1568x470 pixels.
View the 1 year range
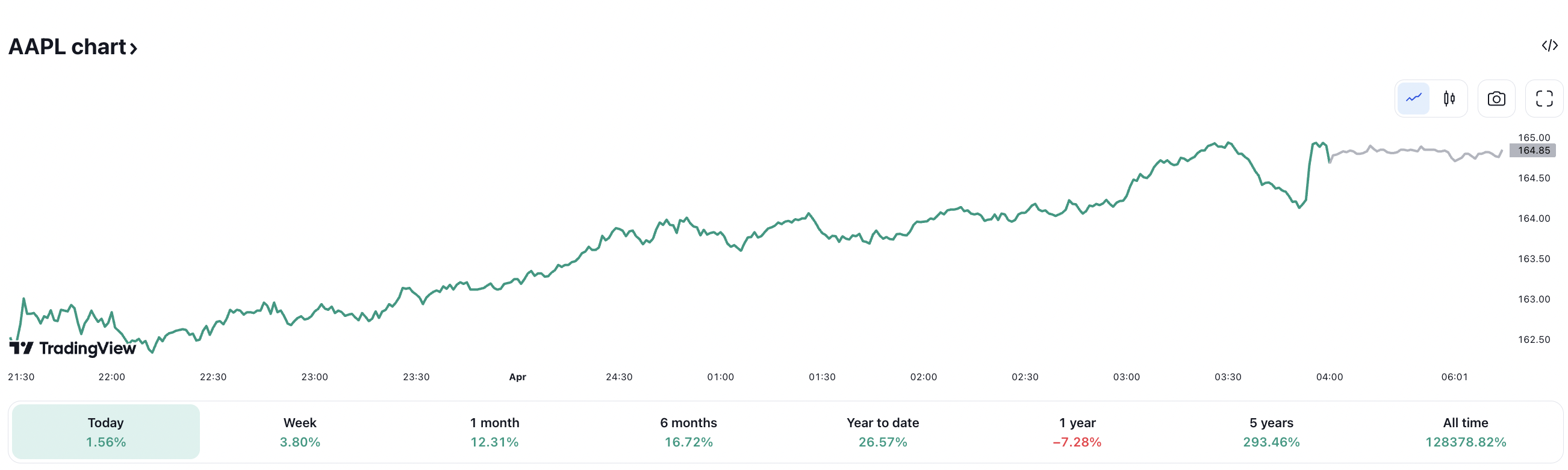1077,431
